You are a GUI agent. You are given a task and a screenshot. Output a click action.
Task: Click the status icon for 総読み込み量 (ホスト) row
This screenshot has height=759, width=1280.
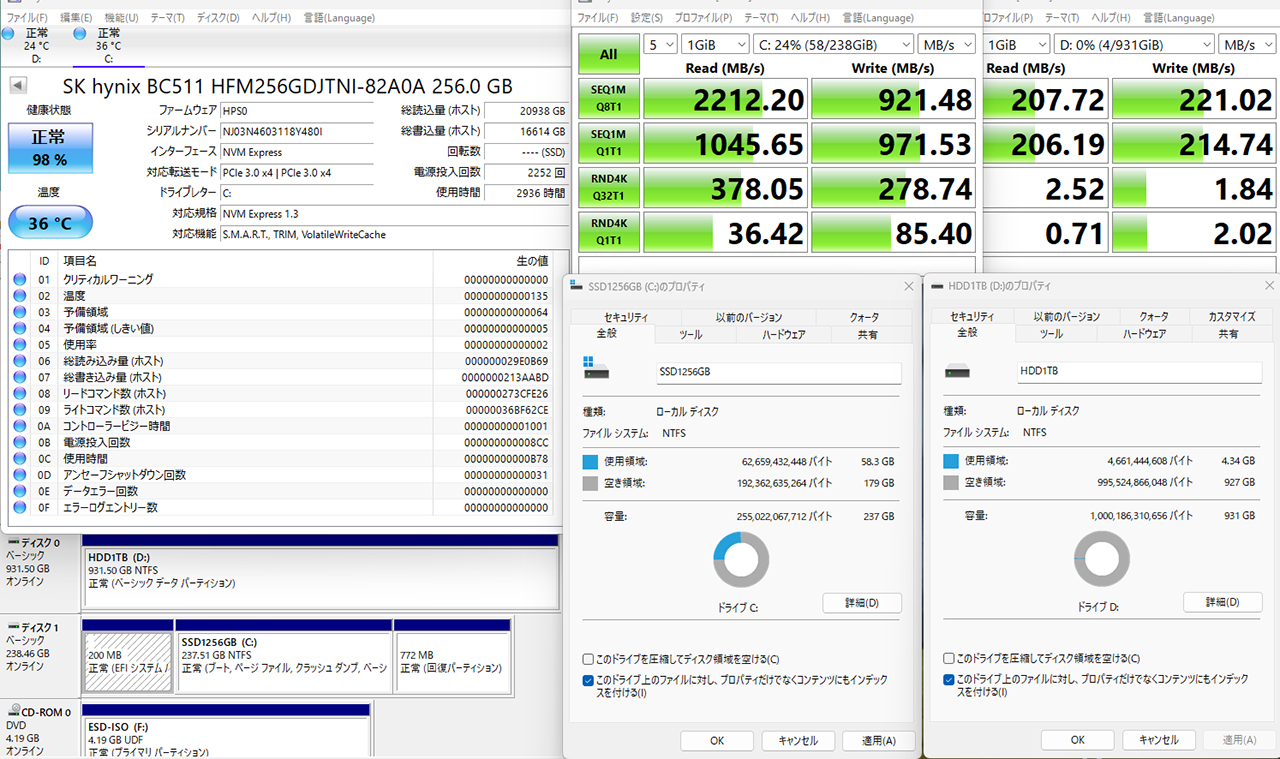point(19,361)
